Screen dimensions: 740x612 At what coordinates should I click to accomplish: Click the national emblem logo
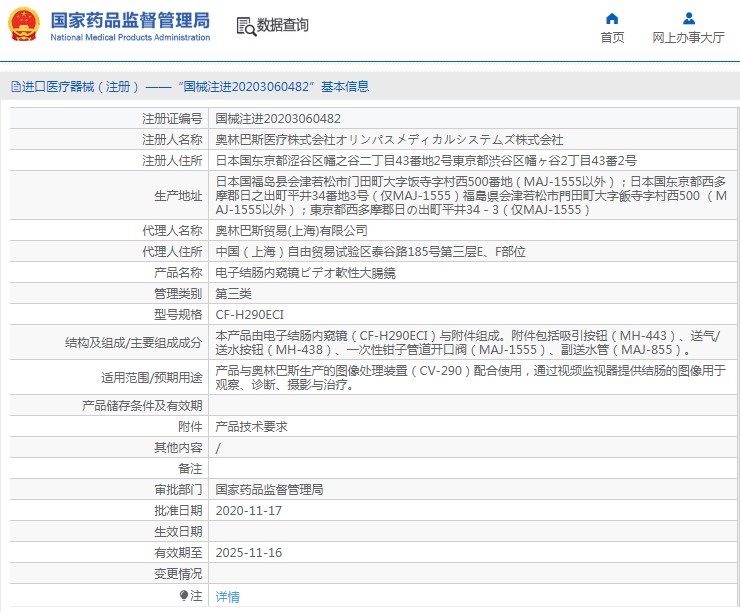[24, 25]
